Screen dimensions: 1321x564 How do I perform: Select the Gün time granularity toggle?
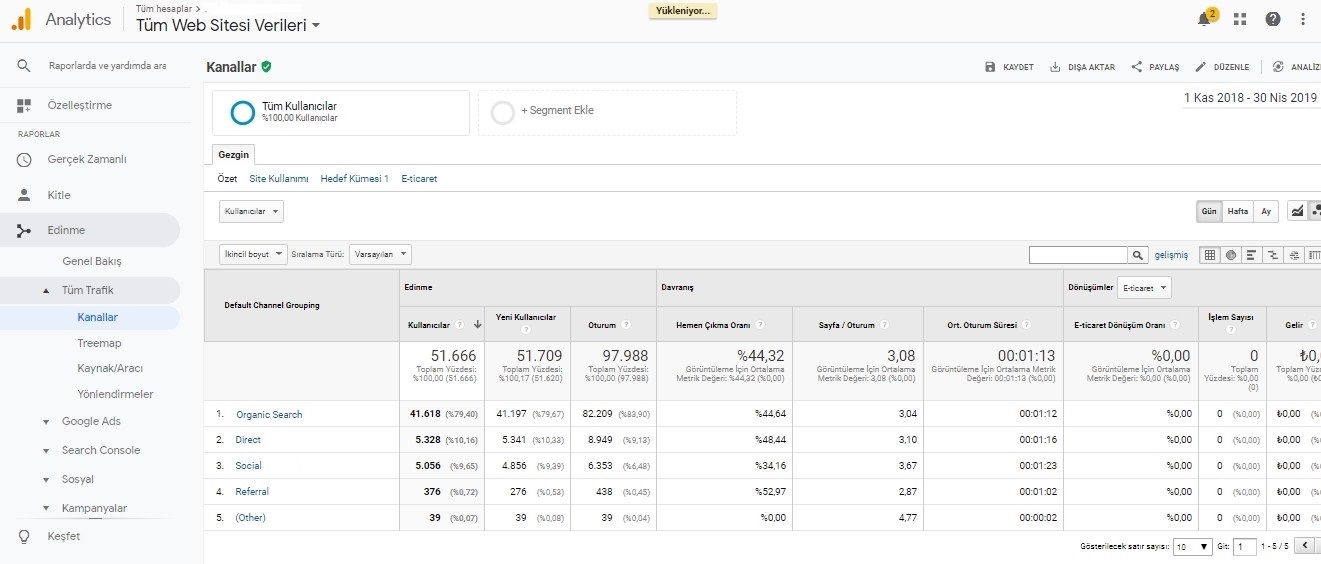(1210, 211)
